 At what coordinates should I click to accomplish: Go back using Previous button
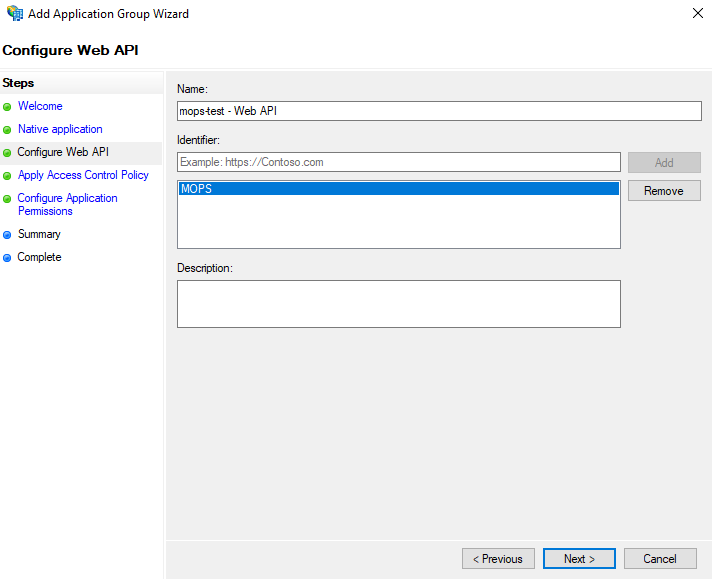tap(498, 559)
